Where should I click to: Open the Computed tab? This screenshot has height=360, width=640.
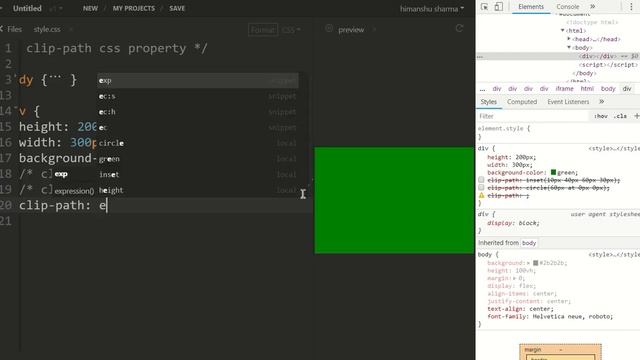[x=522, y=102]
